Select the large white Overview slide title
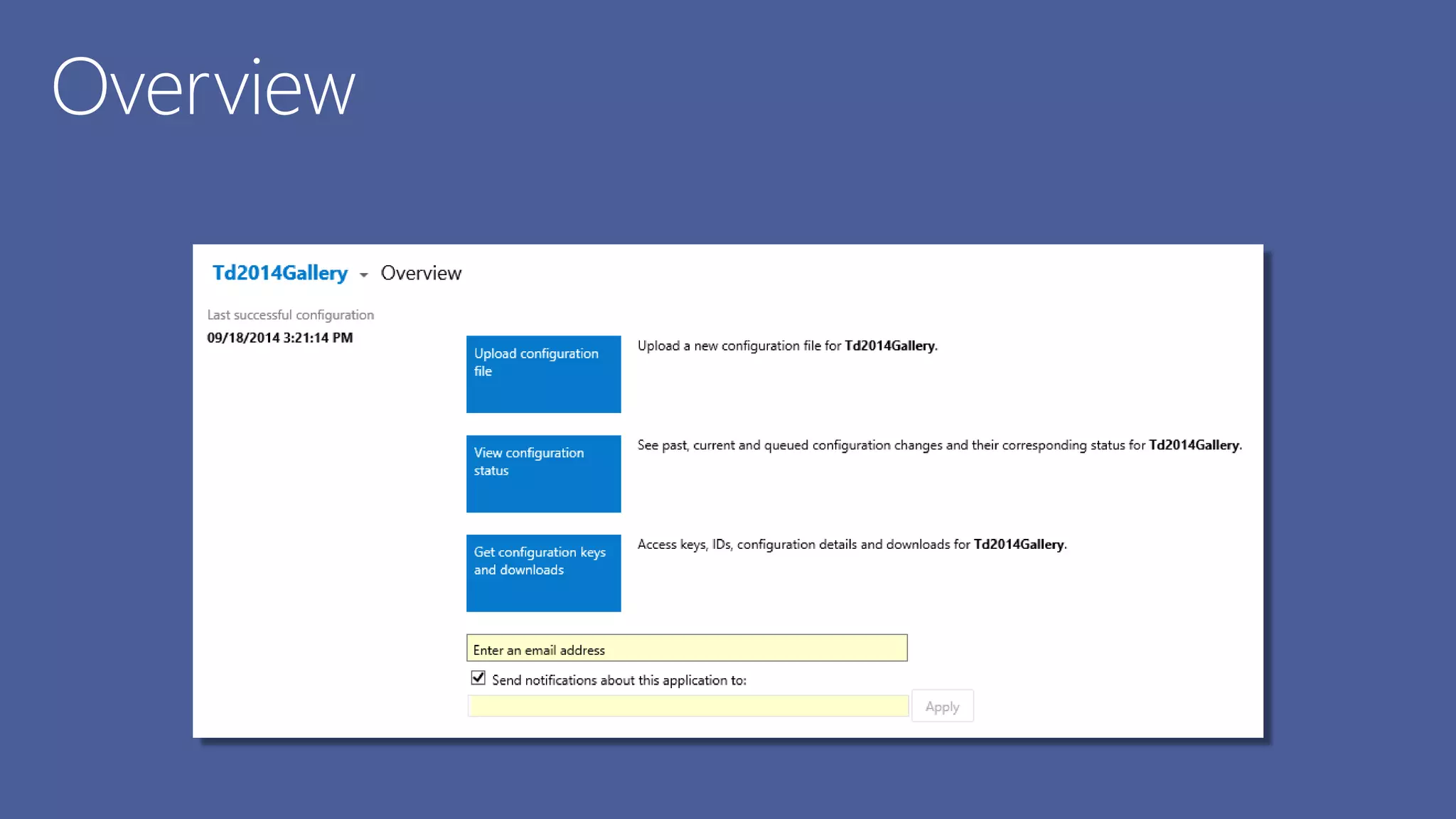The width and height of the screenshot is (1456, 819). click(x=203, y=87)
